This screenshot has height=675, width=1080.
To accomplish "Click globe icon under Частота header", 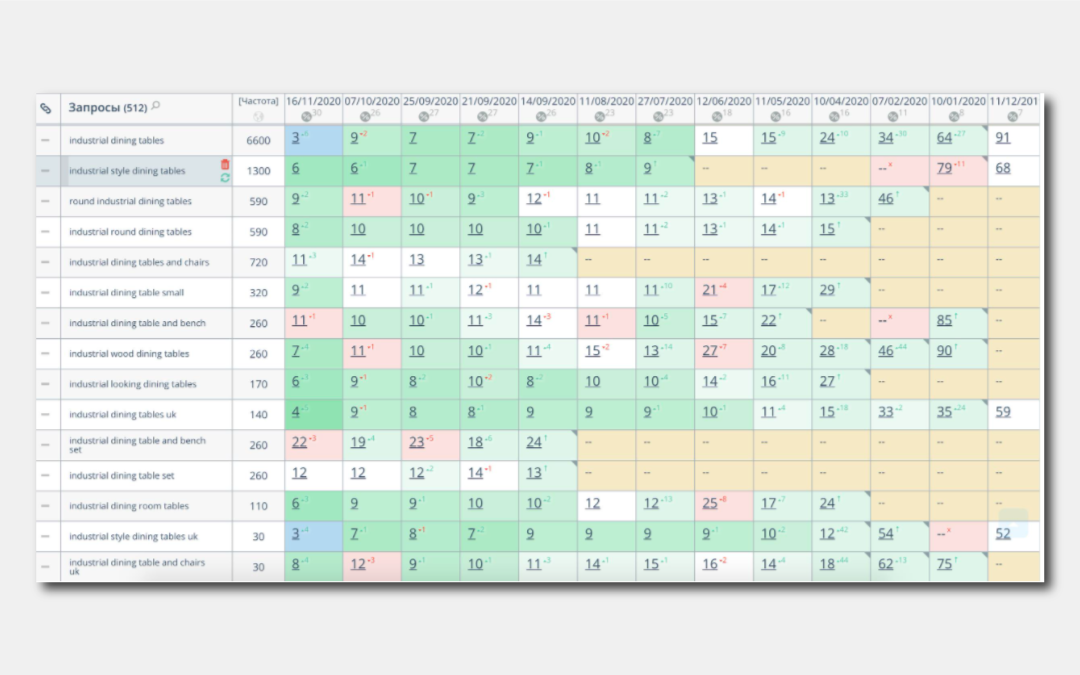I will click(x=258, y=116).
